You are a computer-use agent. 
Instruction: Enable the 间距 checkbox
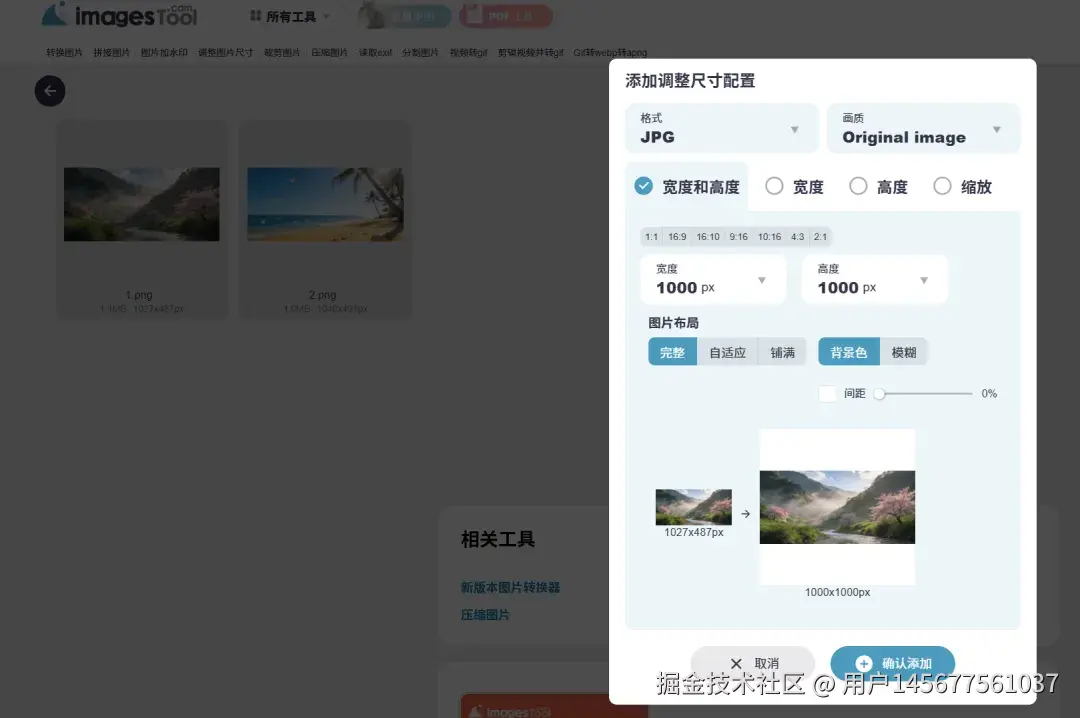828,393
